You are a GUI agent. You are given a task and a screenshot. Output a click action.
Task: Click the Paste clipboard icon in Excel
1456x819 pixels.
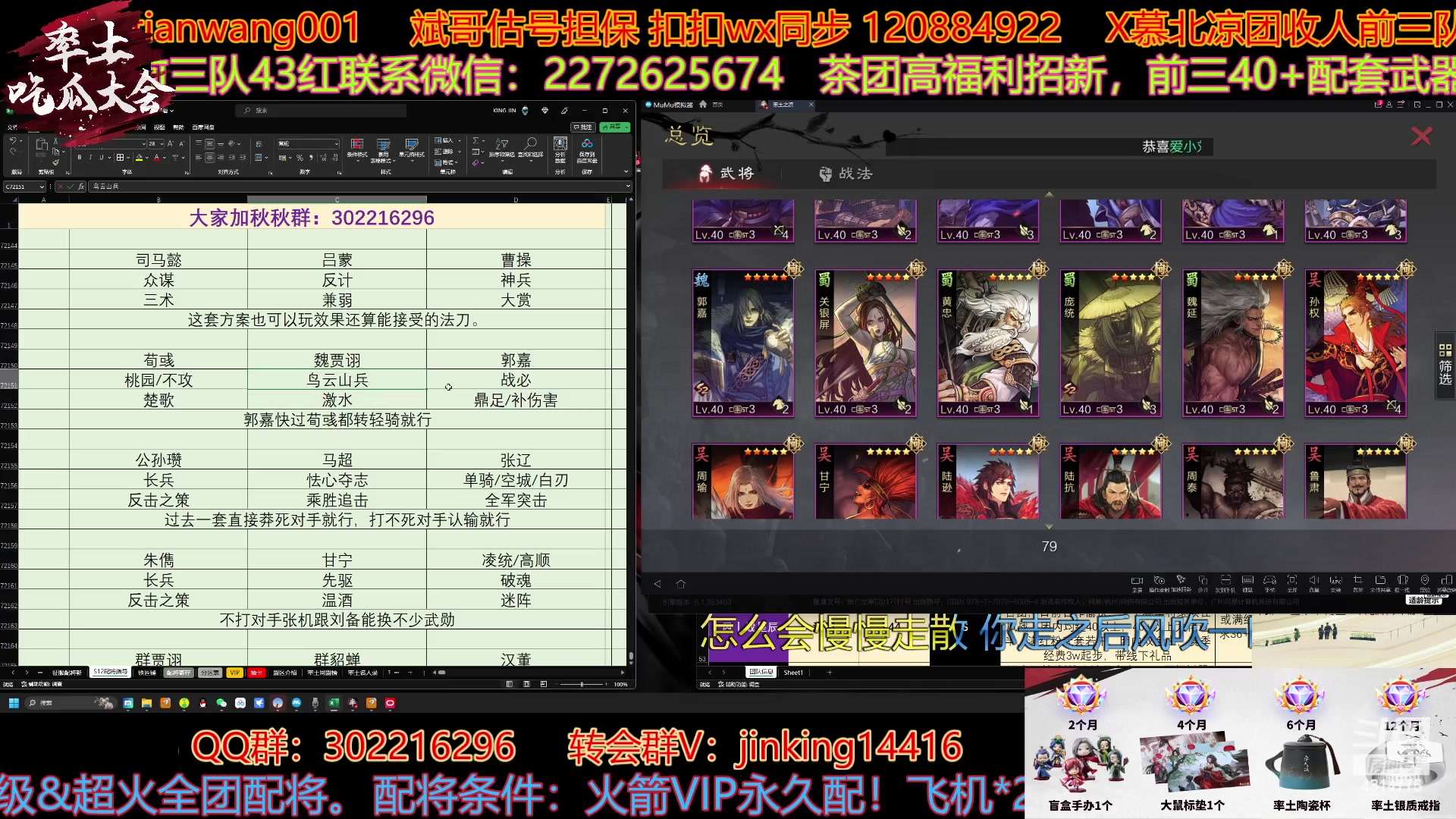pyautogui.click(x=42, y=143)
